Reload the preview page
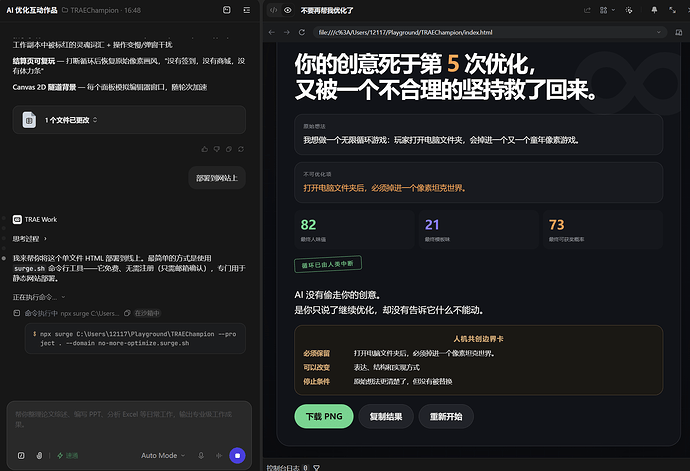Image resolution: width=690 pixels, height=471 pixels. [x=302, y=32]
